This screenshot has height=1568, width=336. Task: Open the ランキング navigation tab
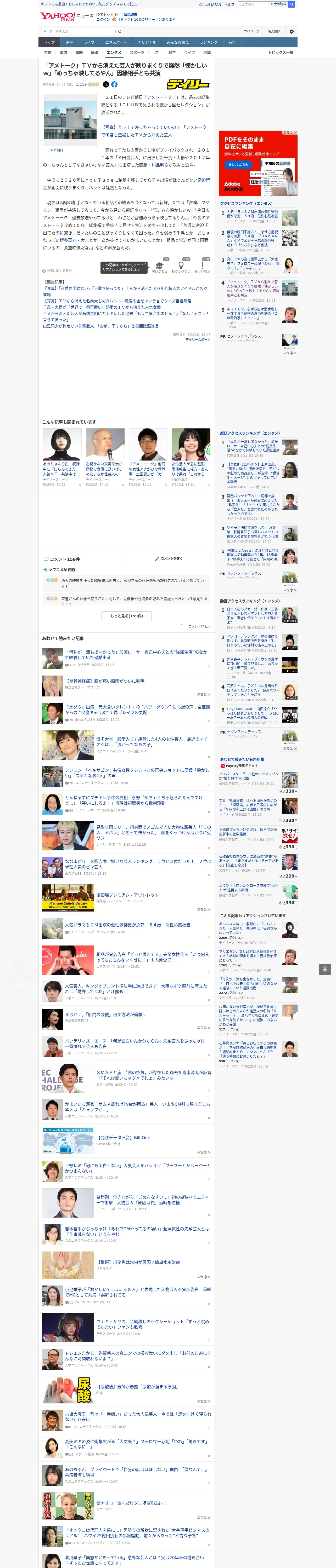[209, 43]
